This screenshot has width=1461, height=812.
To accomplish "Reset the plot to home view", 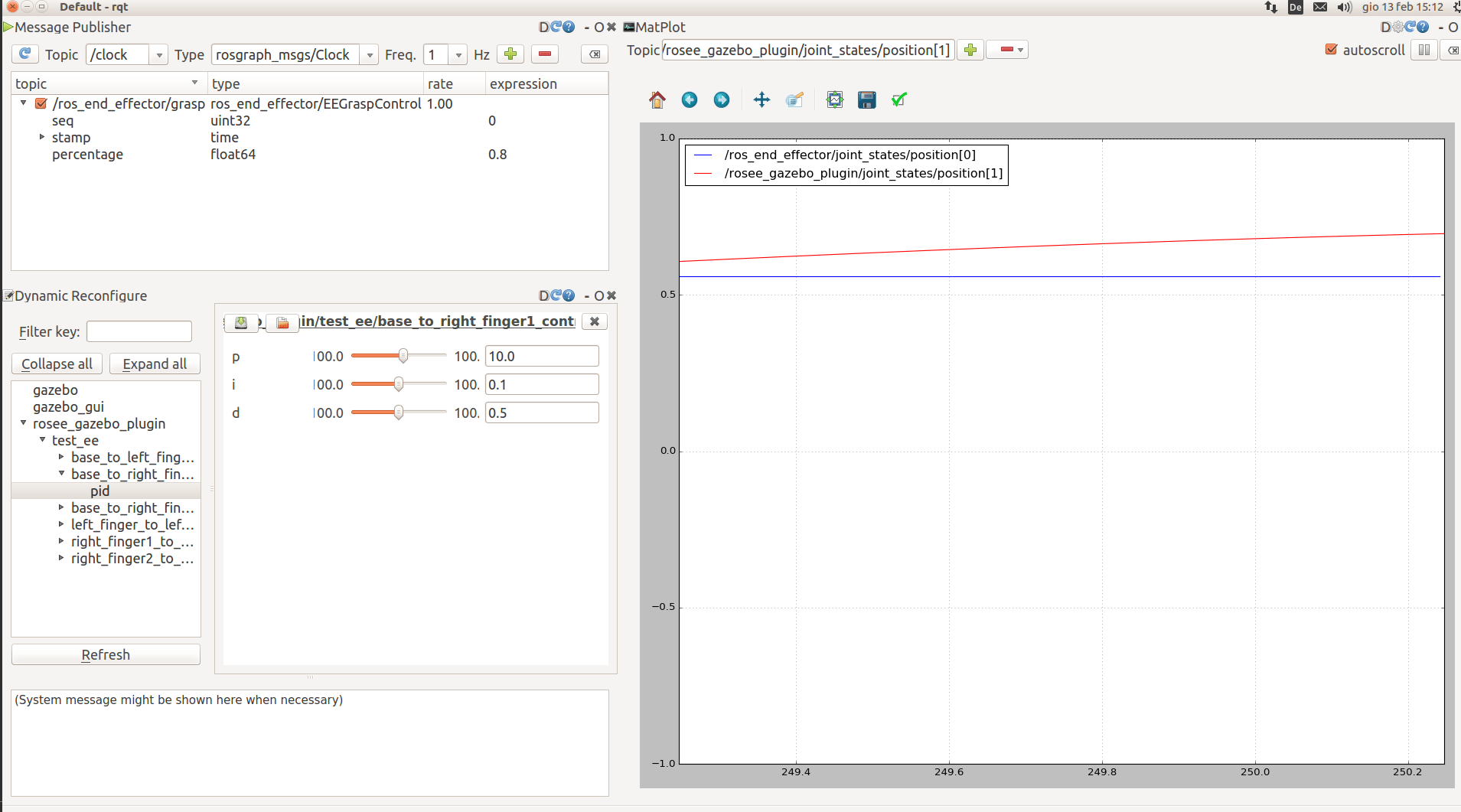I will click(657, 99).
